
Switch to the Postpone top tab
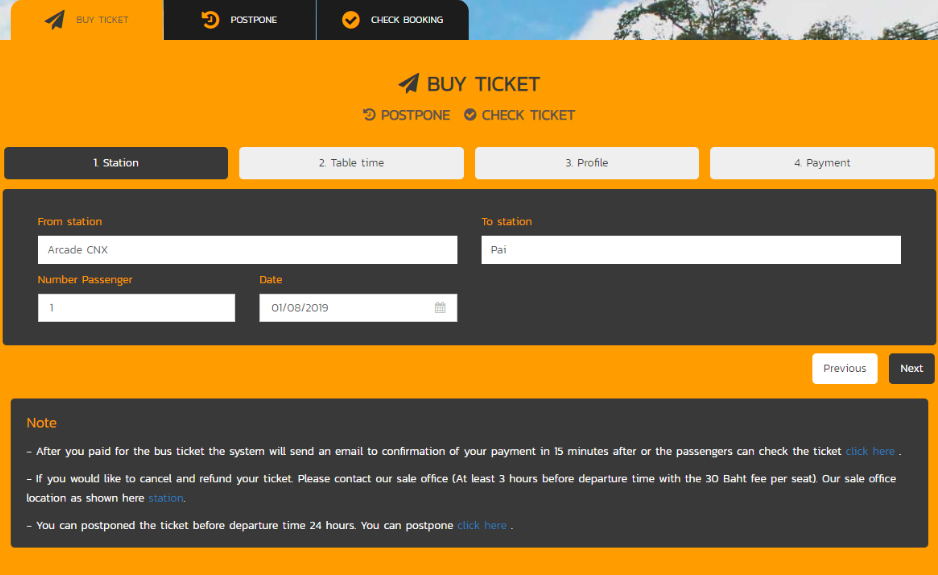(240, 20)
